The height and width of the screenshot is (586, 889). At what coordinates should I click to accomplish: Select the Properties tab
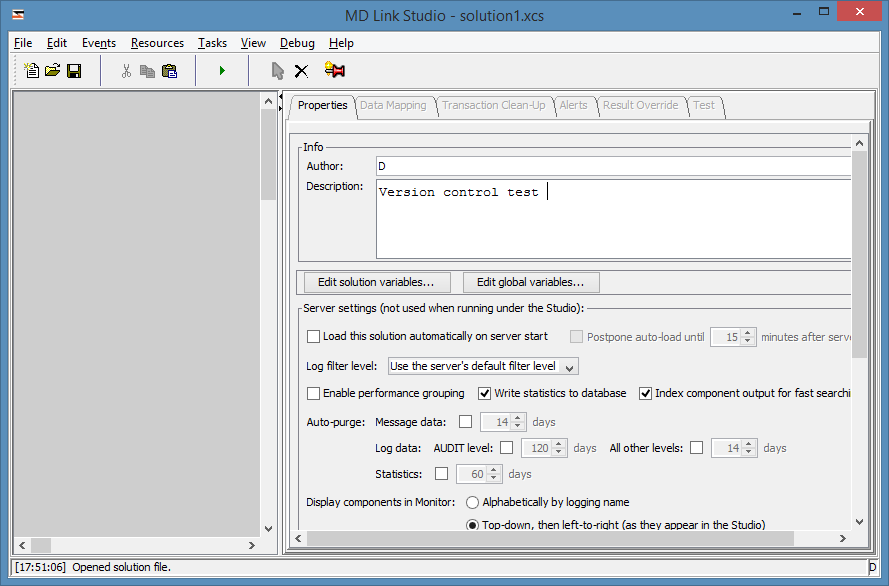[x=322, y=105]
